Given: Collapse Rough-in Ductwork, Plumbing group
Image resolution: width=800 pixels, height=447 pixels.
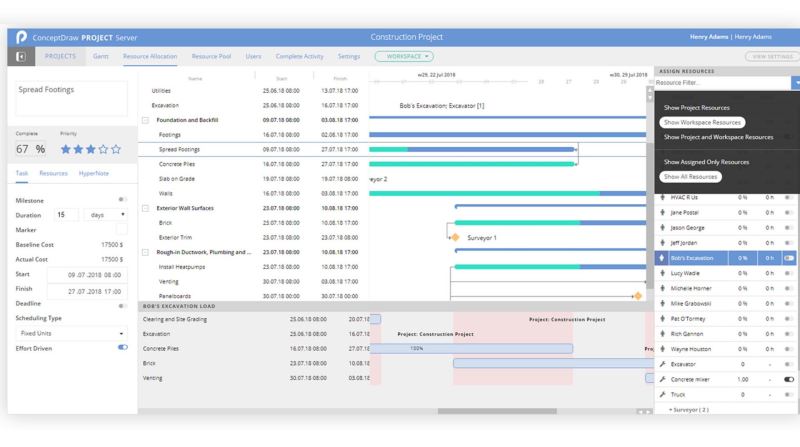Looking at the screenshot, I should (145, 252).
